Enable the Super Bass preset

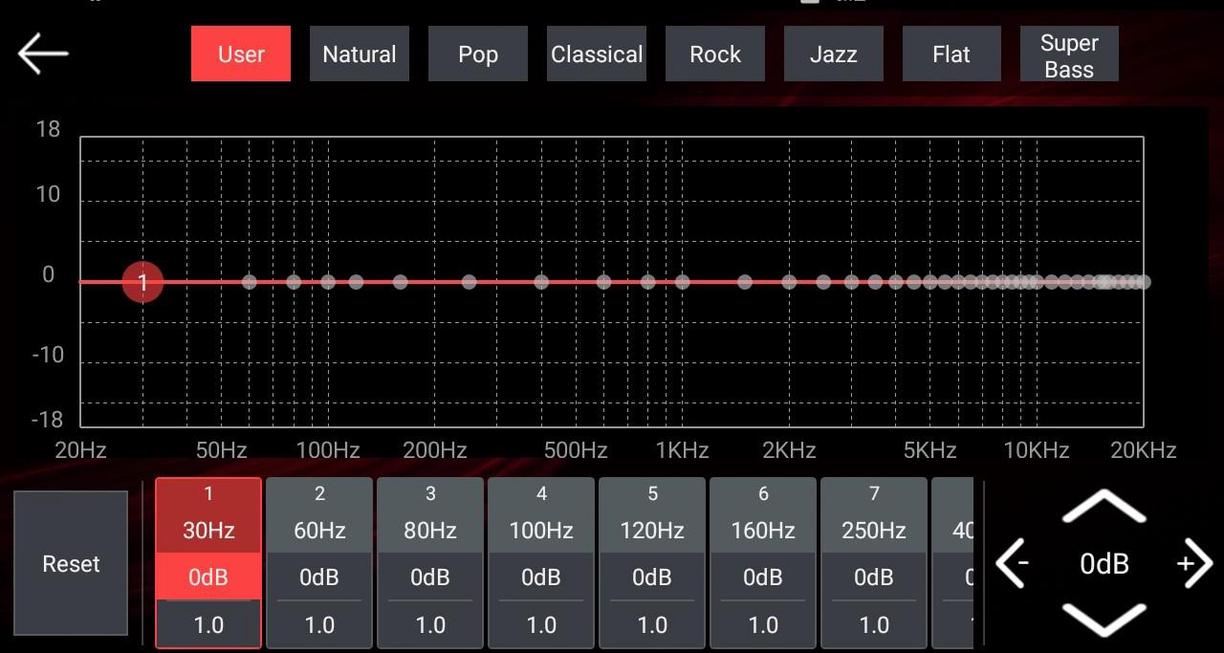click(1069, 55)
